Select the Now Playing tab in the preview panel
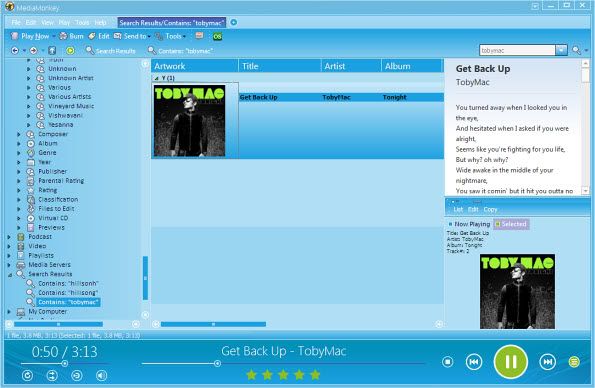This screenshot has height=388, width=595. 469,224
